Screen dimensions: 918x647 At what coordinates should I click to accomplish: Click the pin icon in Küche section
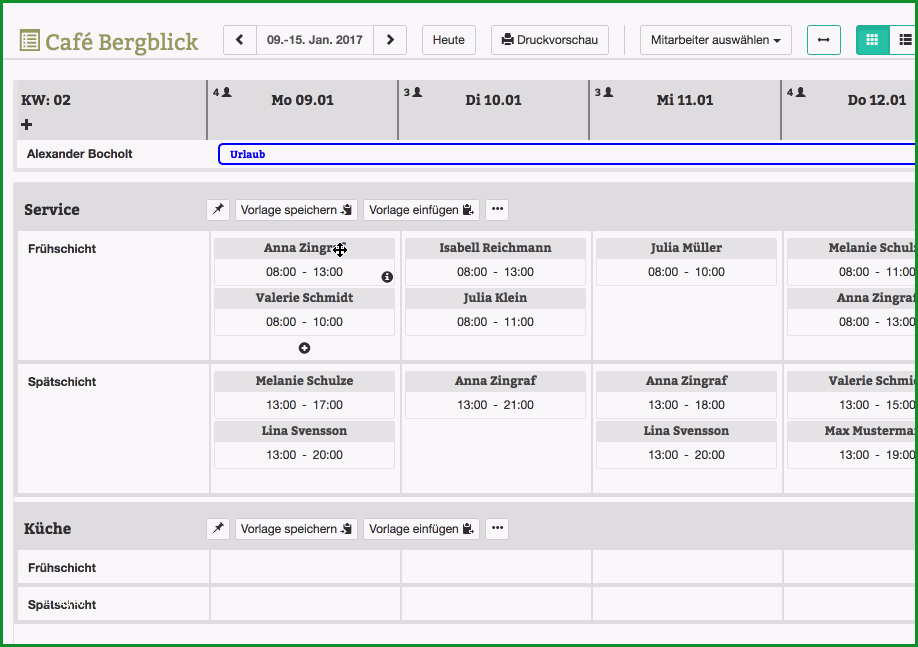pyautogui.click(x=218, y=529)
